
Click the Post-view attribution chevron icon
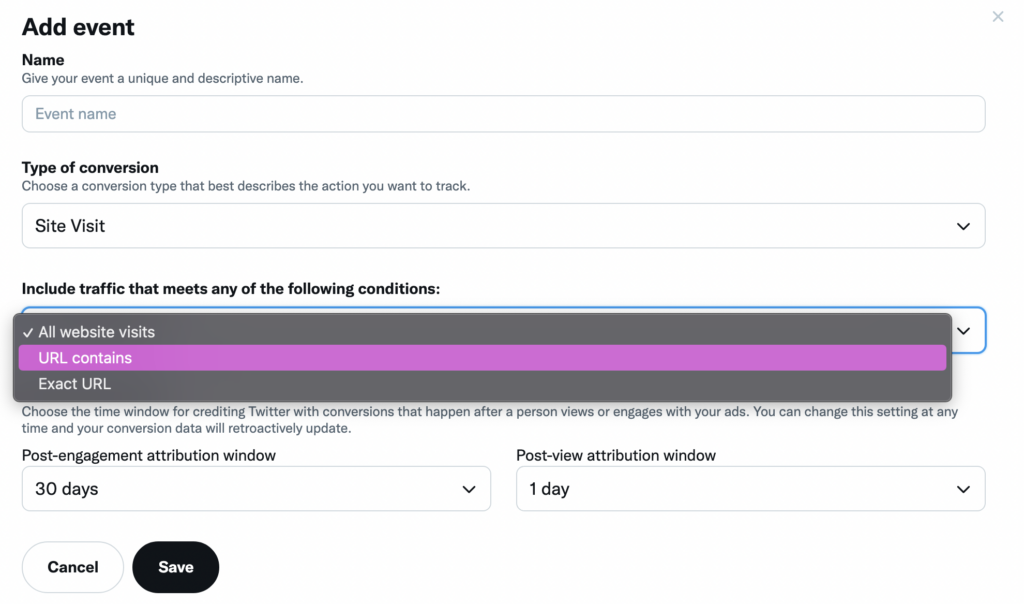pyautogui.click(x=964, y=489)
